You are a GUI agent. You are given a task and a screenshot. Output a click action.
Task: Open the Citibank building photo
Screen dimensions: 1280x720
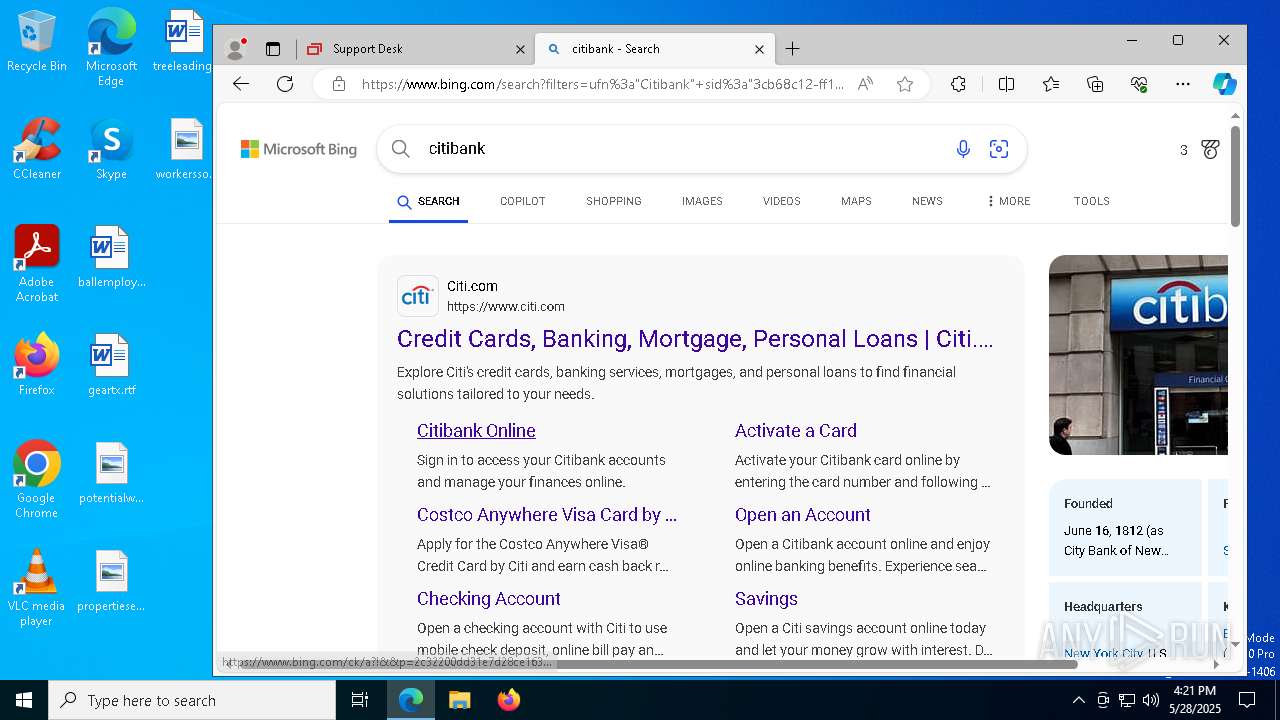tap(1138, 355)
